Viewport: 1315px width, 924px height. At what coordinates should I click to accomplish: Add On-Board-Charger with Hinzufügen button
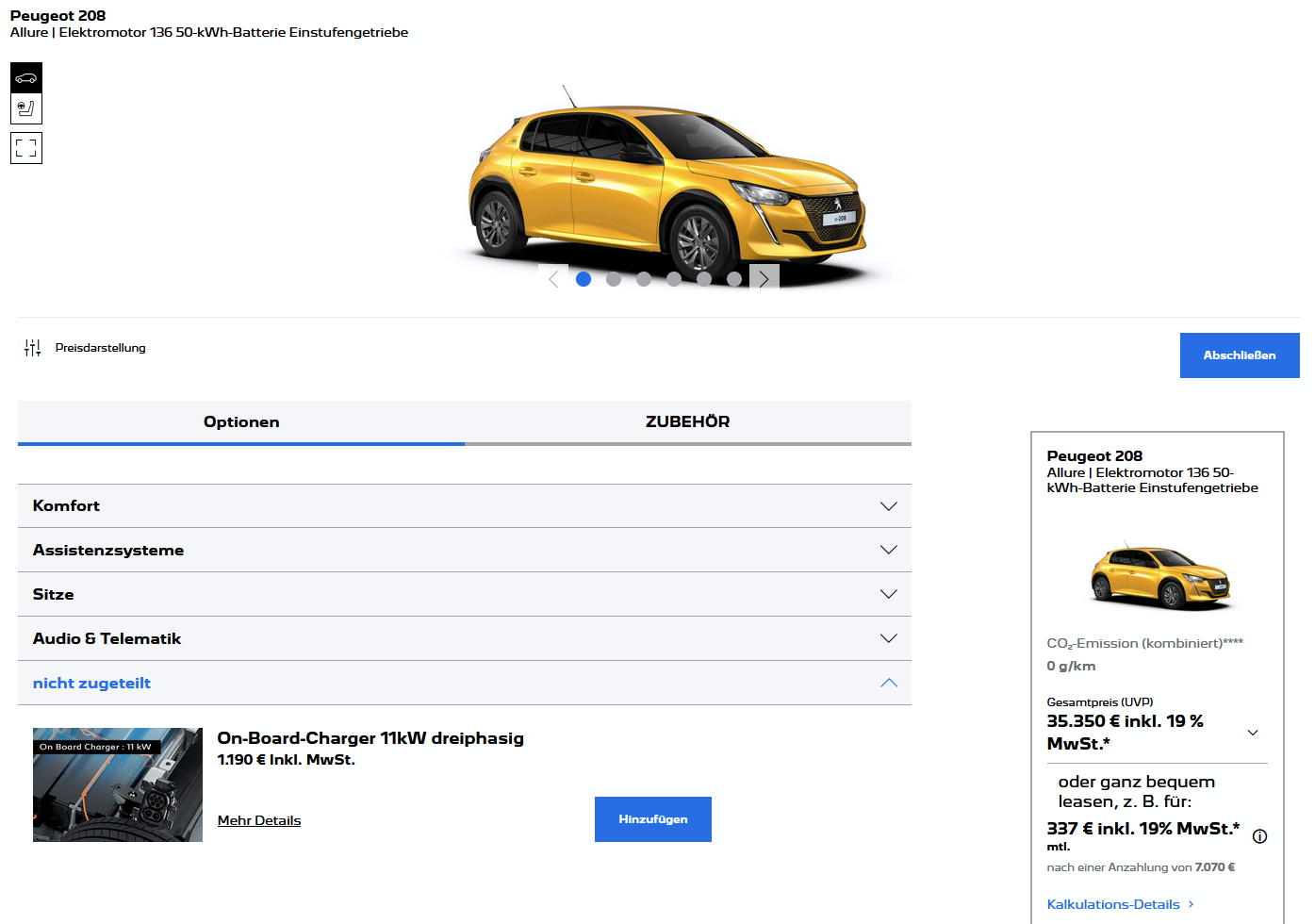653,819
